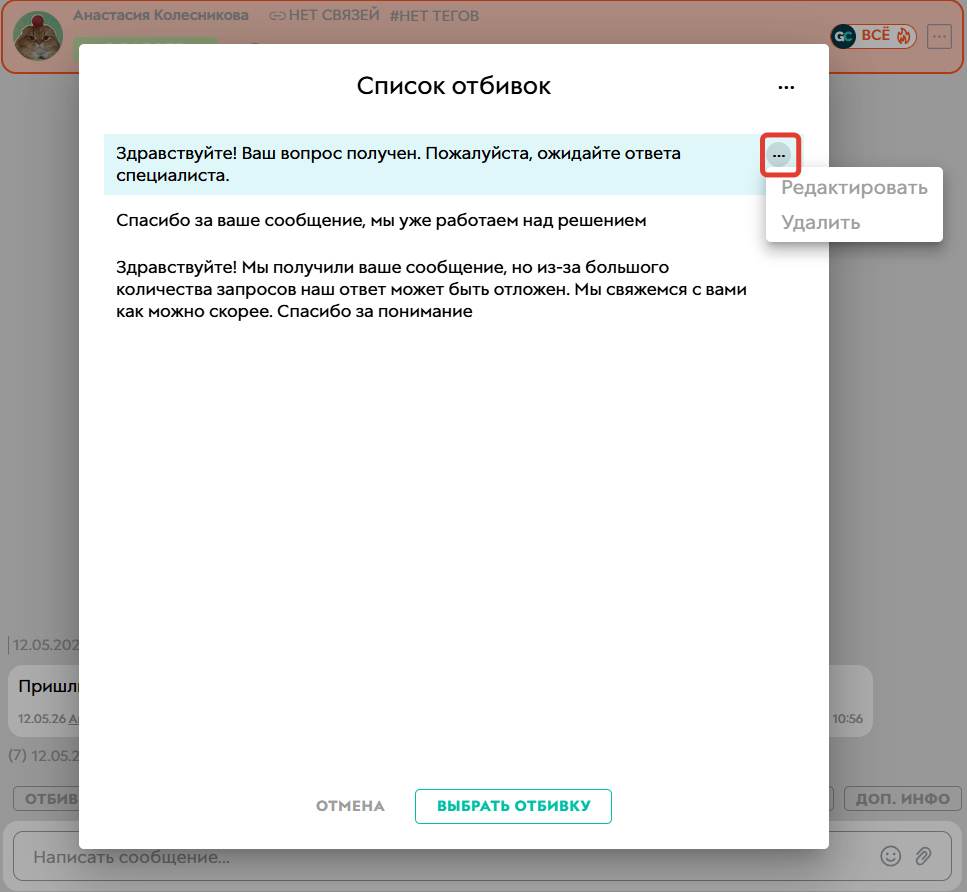This screenshot has width=967, height=892.
Task: Click the ДОП. ИНФО button
Action: pyautogui.click(x=903, y=798)
